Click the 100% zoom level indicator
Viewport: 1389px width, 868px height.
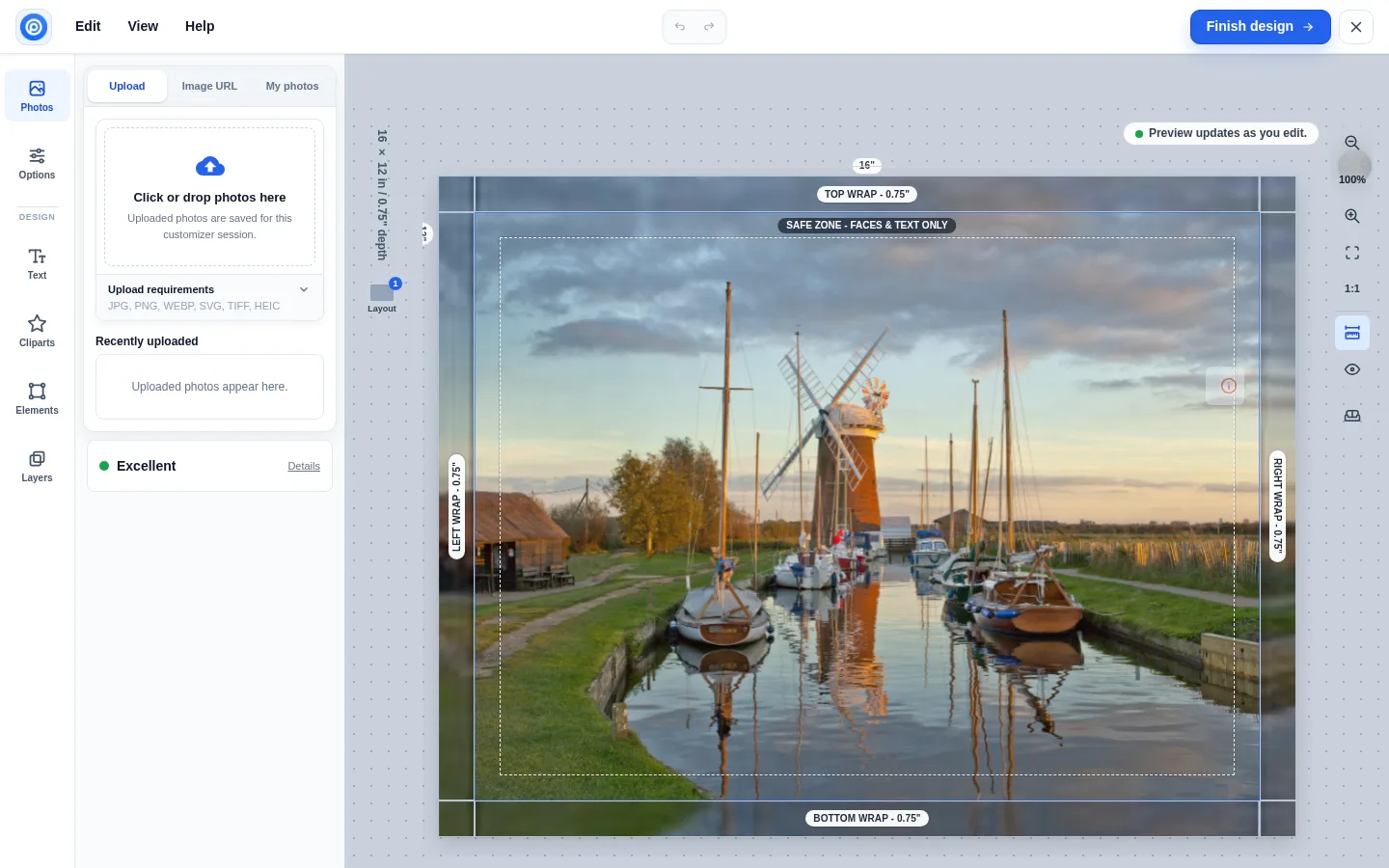pos(1352,179)
